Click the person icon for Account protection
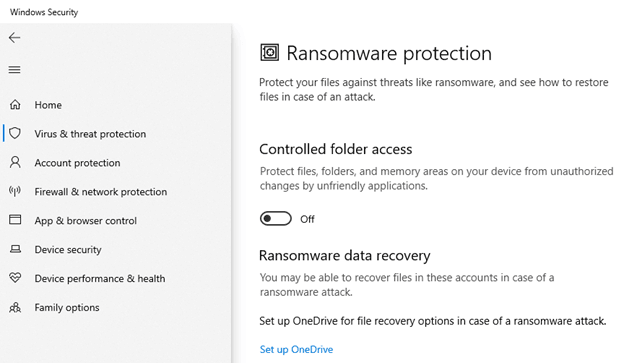 tap(15, 162)
